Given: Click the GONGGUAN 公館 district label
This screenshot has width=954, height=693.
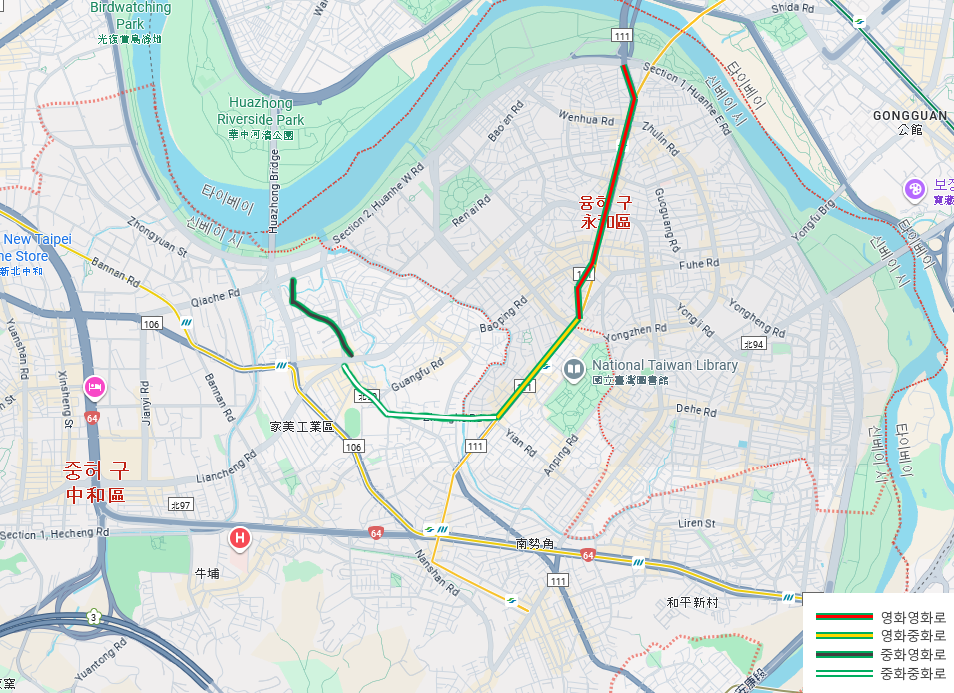Looking at the screenshot, I should [x=910, y=122].
